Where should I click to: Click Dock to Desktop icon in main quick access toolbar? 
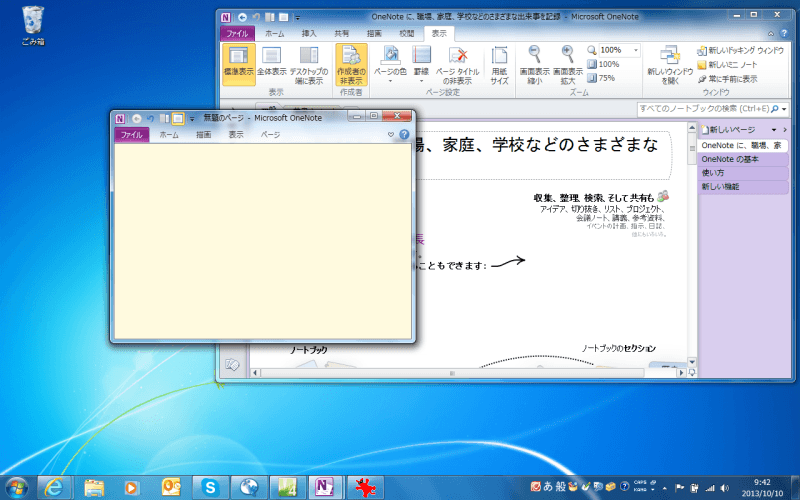[x=270, y=17]
